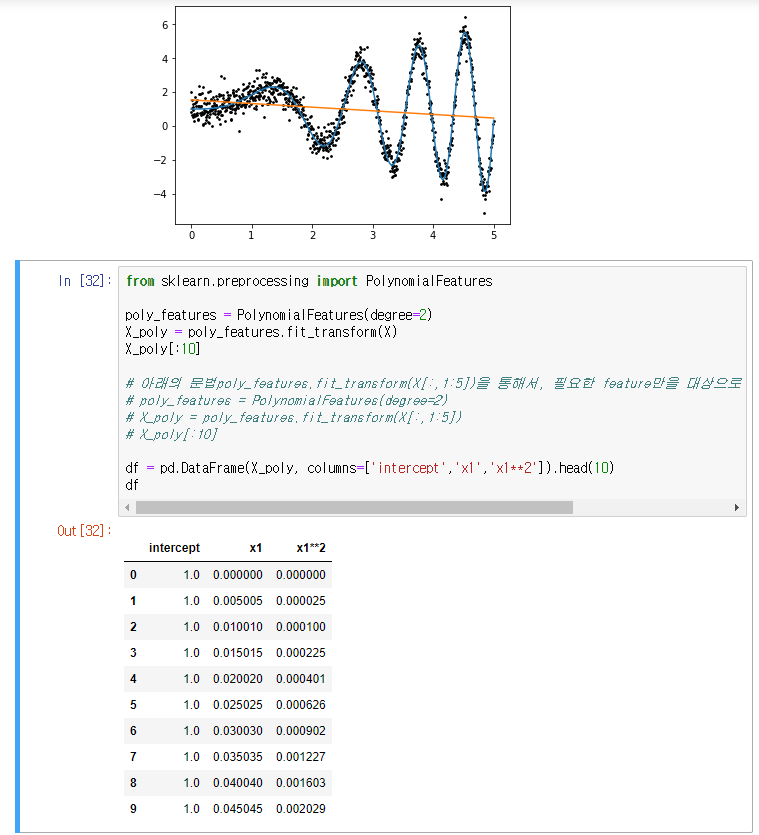This screenshot has height=835, width=759.
Task: Click the scatter plot output image
Action: pos(332,122)
